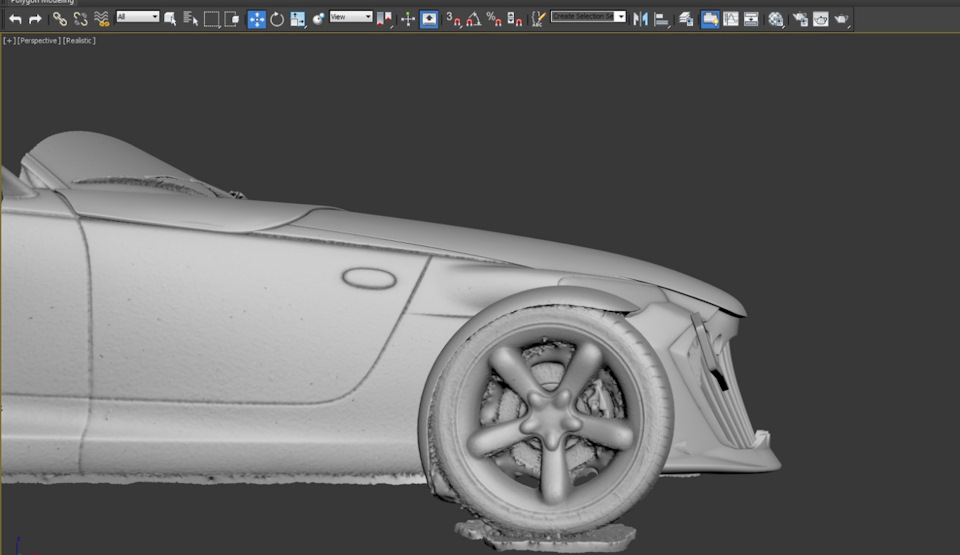Open the [Realistic] shading mode menu

pos(79,40)
